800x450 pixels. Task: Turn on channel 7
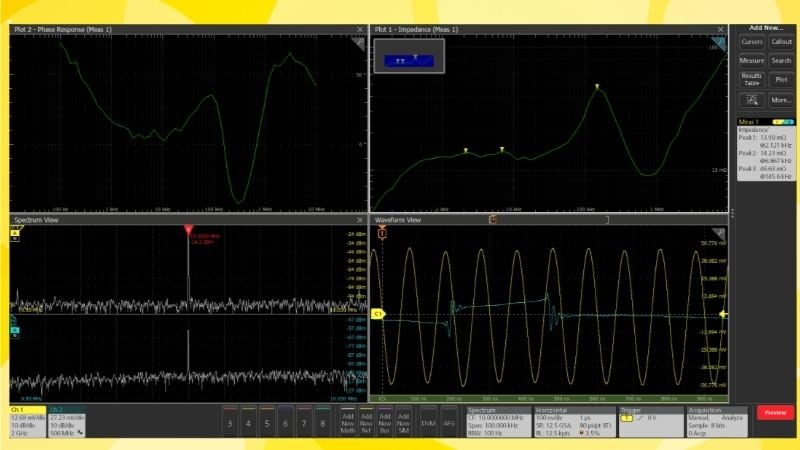point(304,421)
